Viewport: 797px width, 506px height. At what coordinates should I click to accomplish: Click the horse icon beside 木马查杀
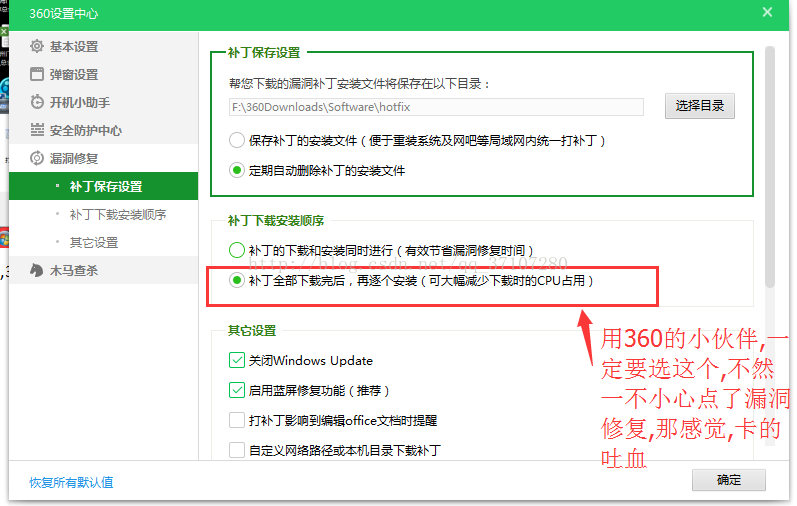37,270
